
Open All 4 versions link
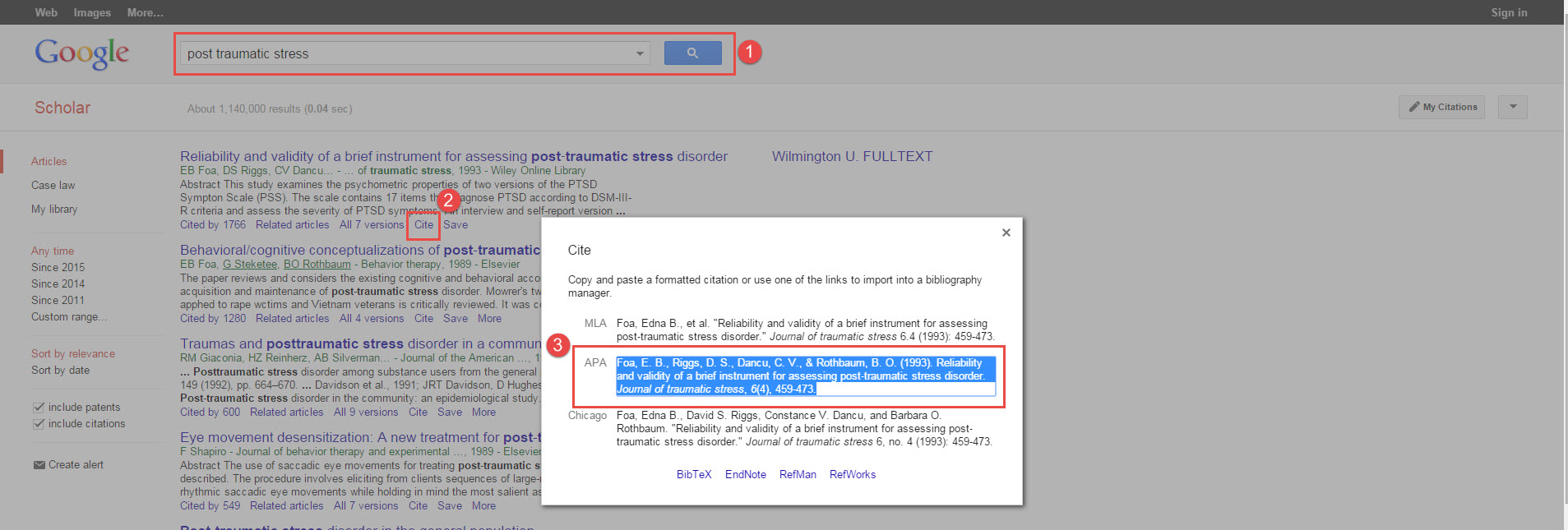372,318
